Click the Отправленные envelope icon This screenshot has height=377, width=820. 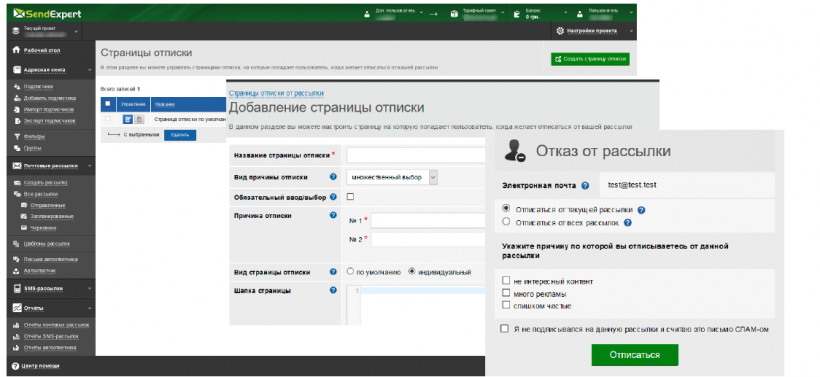[x=24, y=205]
